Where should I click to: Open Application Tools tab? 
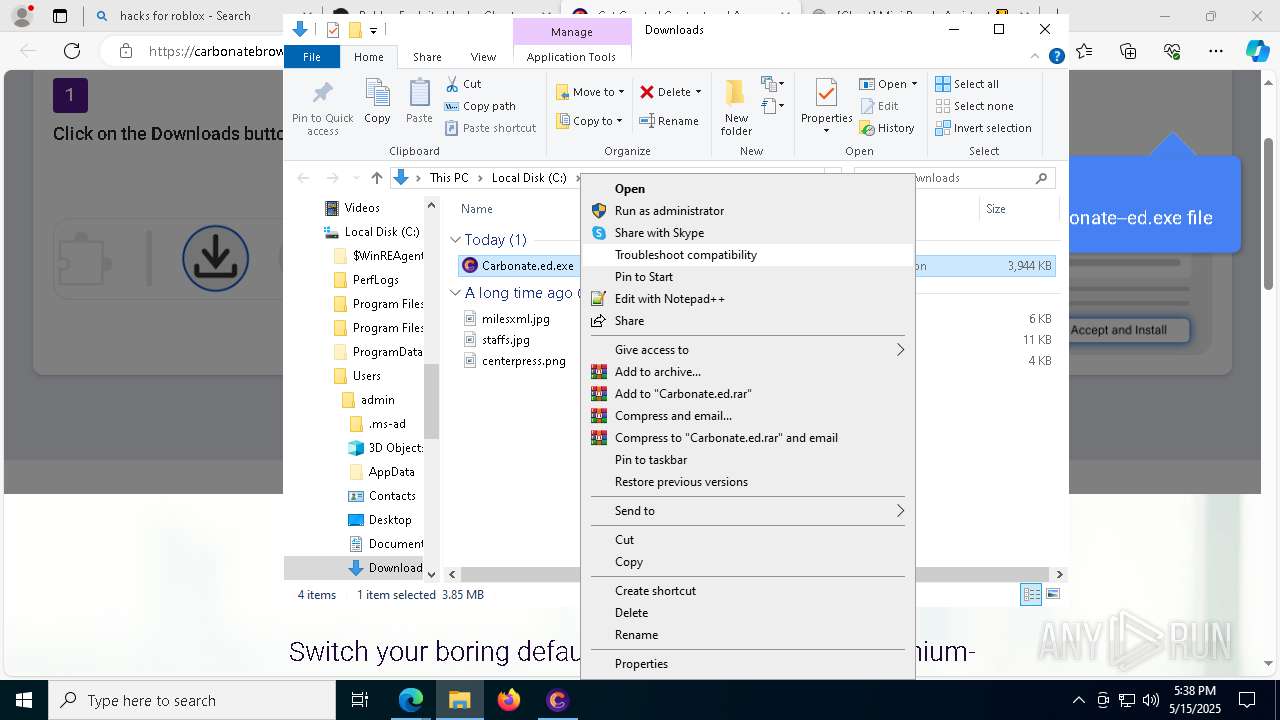click(x=571, y=57)
